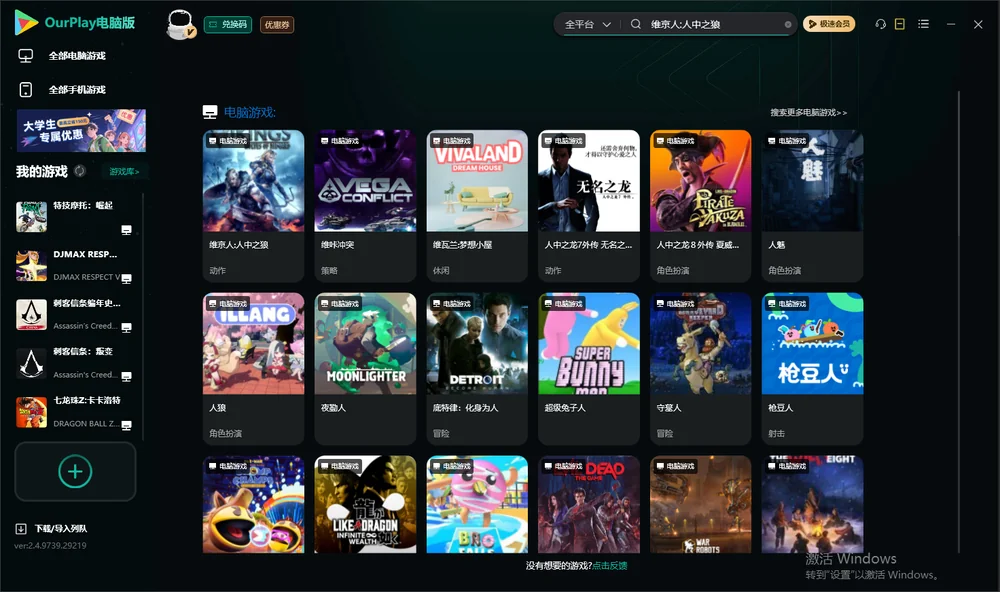Select 七龙珠Z:卡卡洛特 in my games

75,412
